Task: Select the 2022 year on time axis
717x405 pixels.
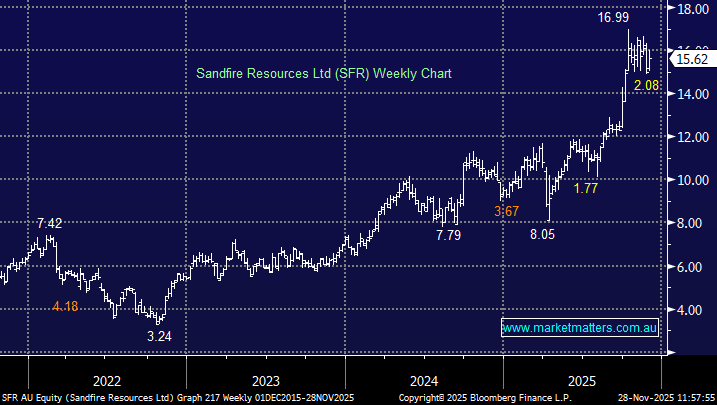Action: (107, 381)
